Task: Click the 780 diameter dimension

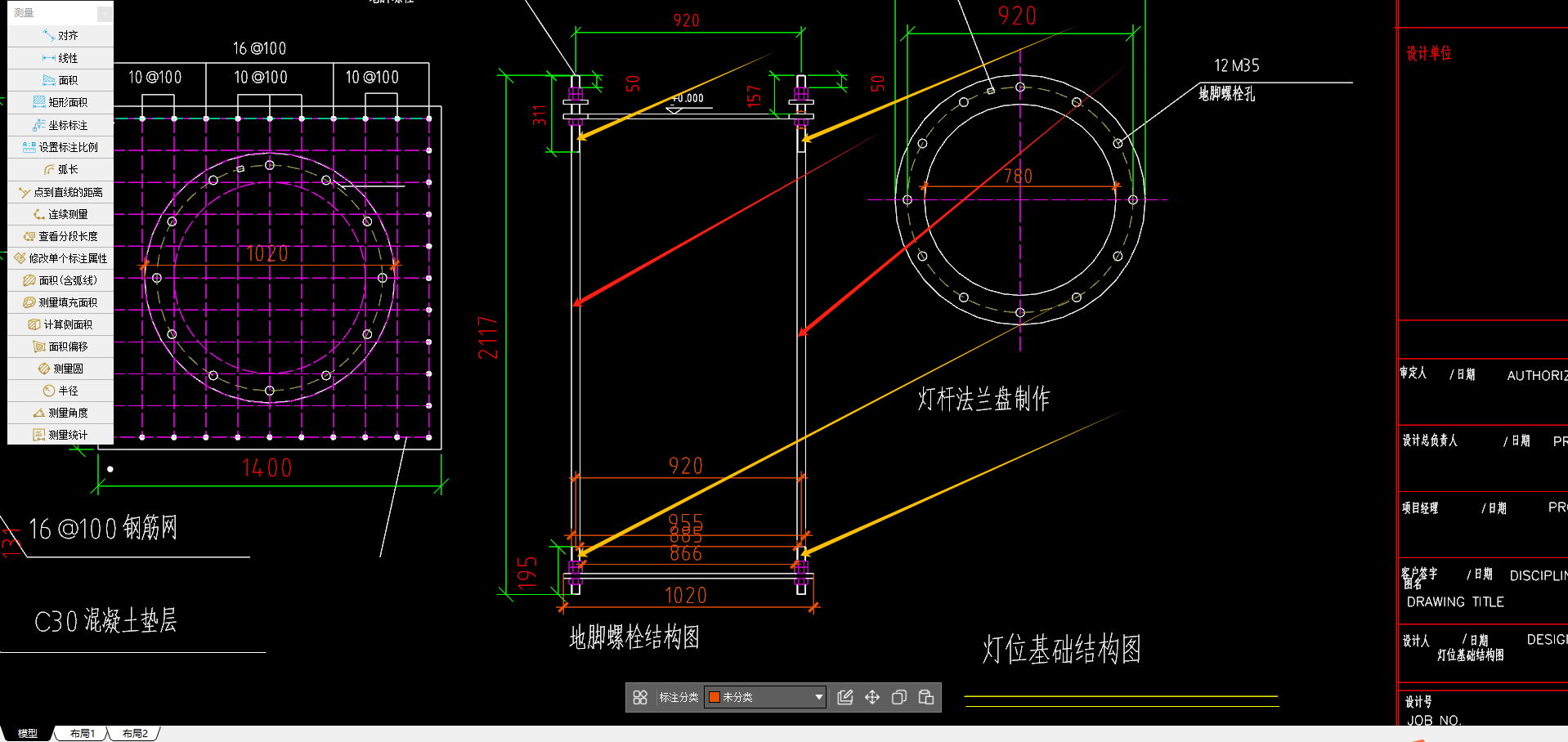Action: click(x=1018, y=176)
